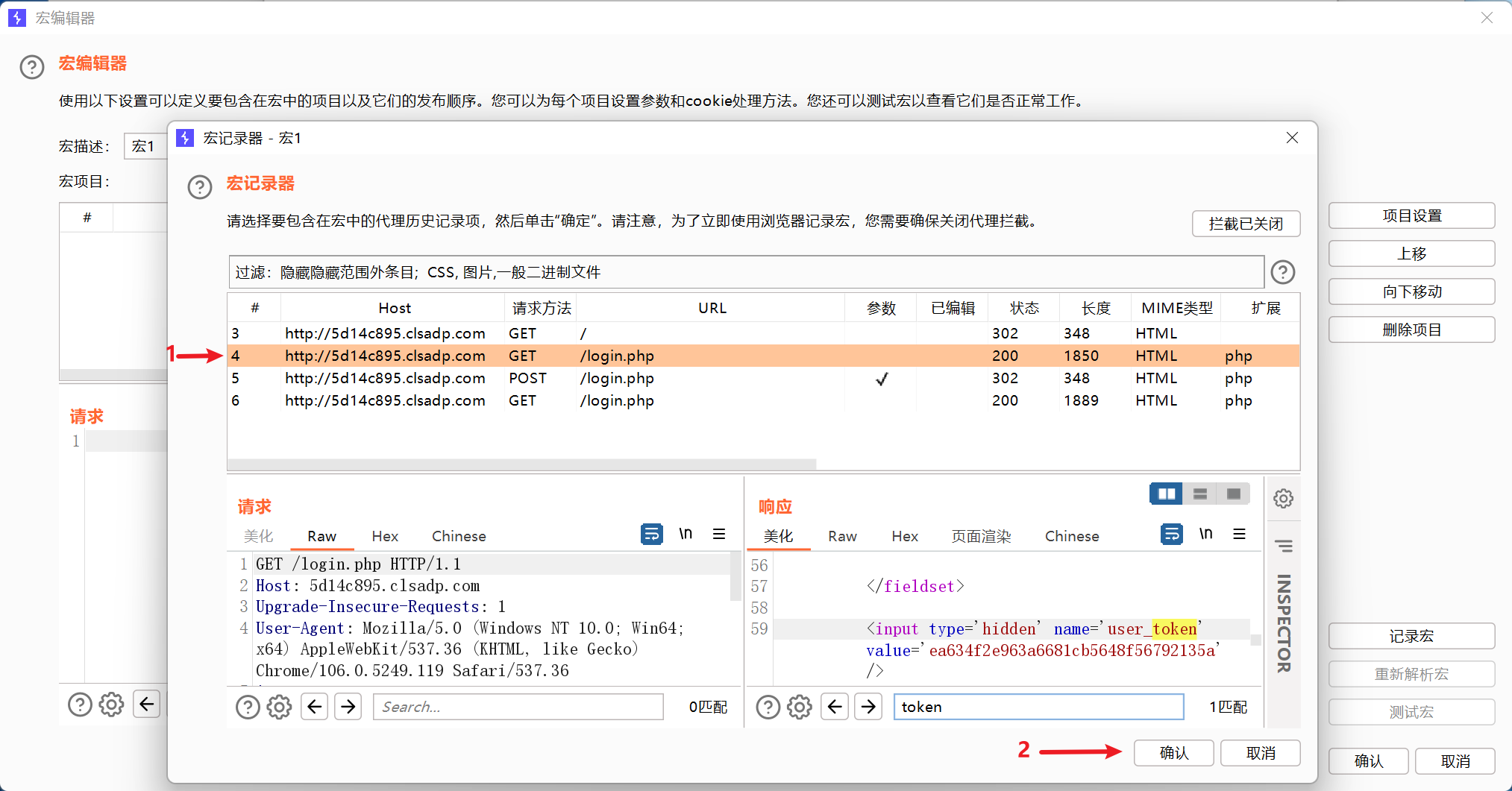Switch request view to Chinese tab
Screen dimensions: 1512x791
tap(459, 536)
